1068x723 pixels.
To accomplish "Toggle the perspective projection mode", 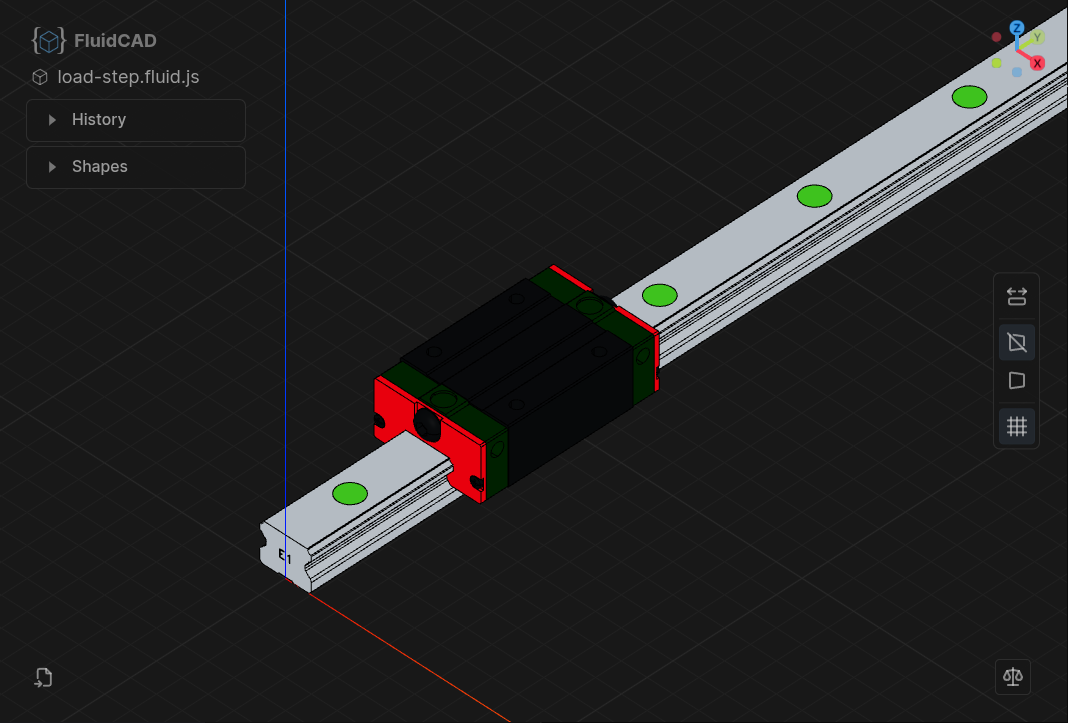I will click(x=1017, y=381).
